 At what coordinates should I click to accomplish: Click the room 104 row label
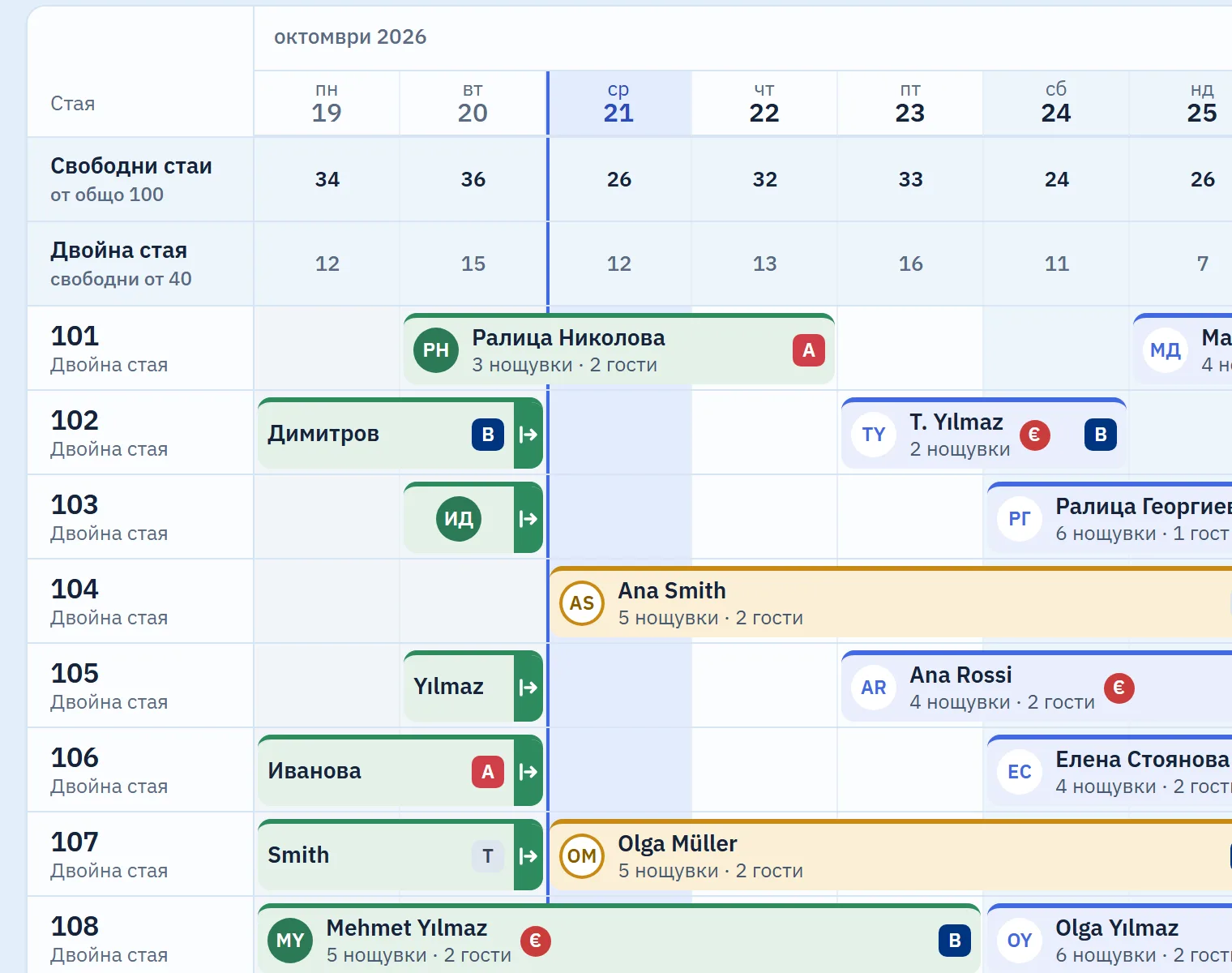[140, 602]
